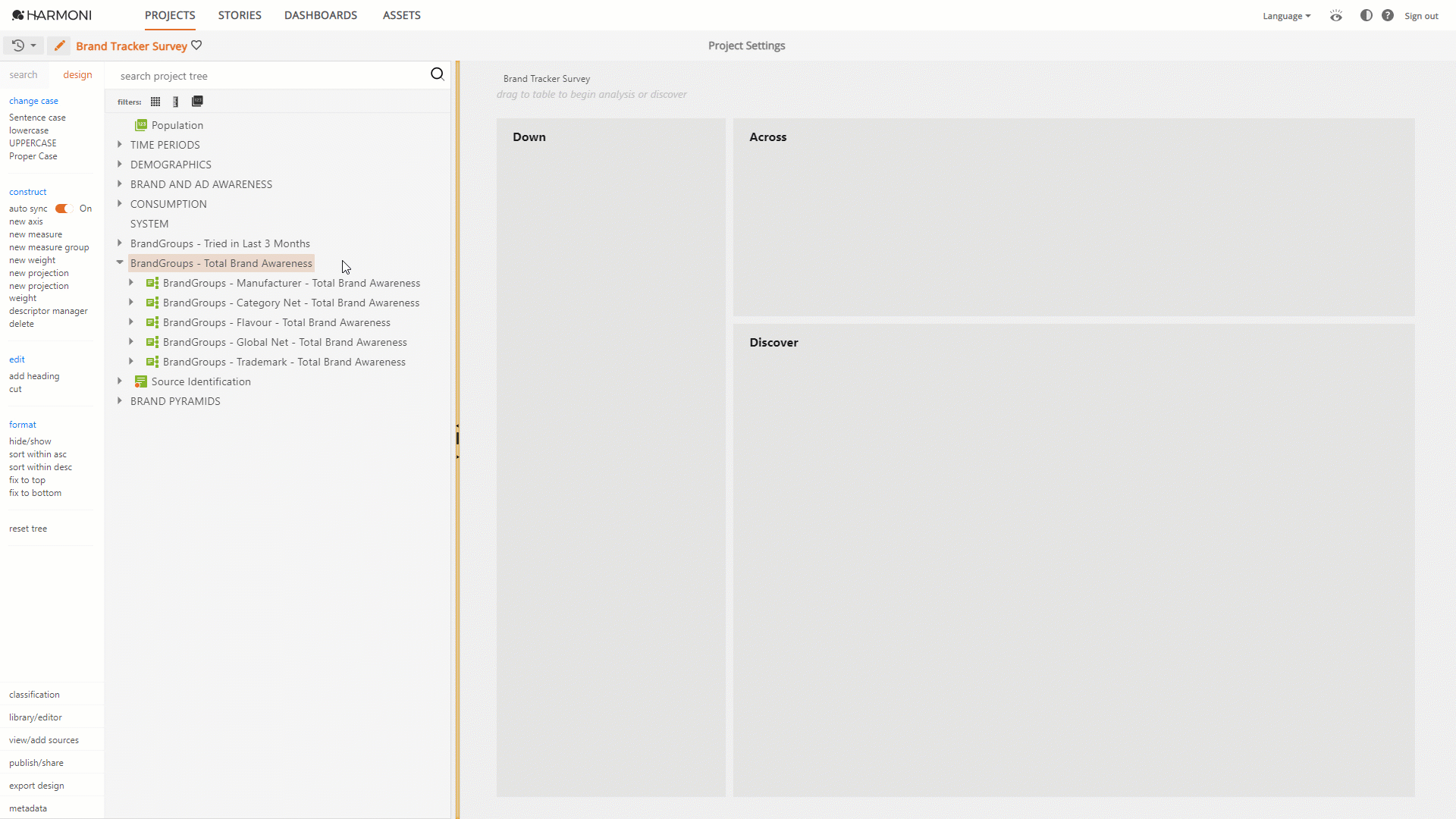Viewport: 1456px width, 819px height.
Task: Click the eye view icon in header
Action: point(1336,16)
